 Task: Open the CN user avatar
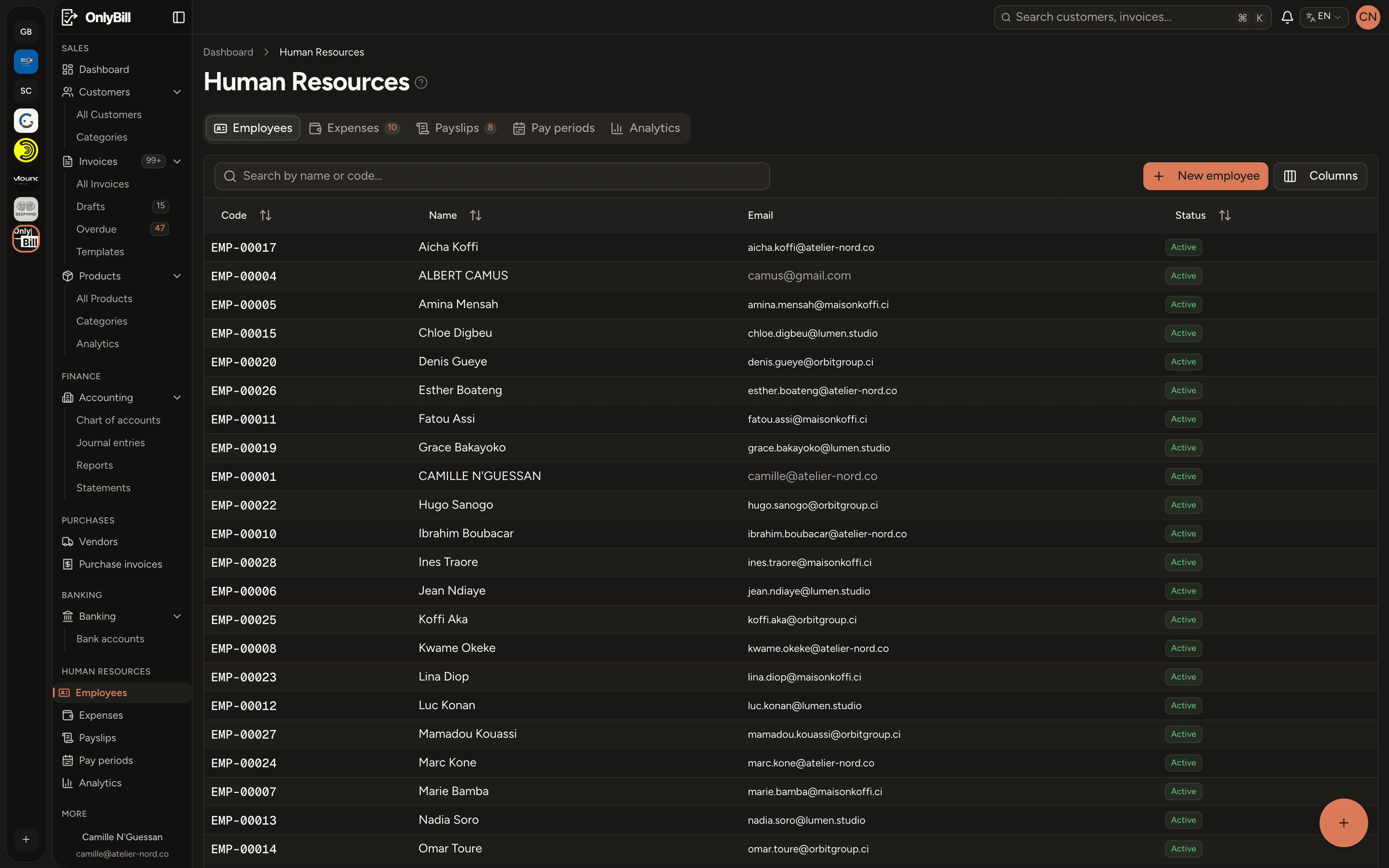(1368, 17)
